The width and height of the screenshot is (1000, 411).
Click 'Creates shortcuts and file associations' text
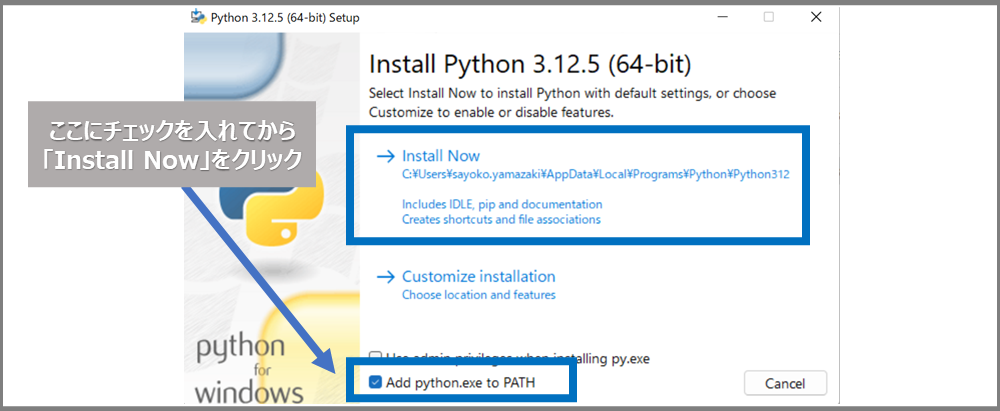(x=501, y=219)
